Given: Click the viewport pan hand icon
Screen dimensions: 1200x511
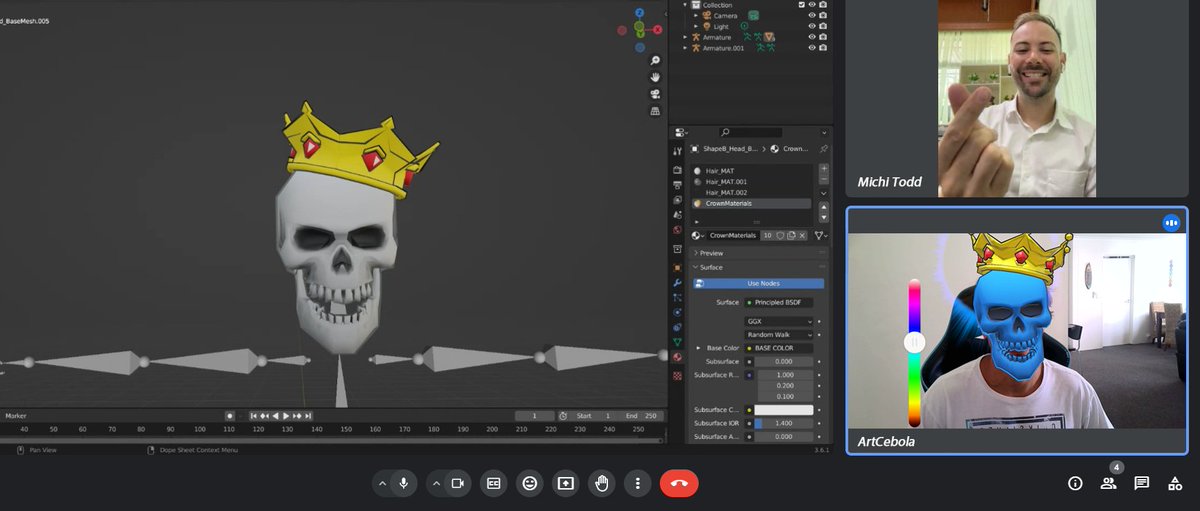Looking at the screenshot, I should (655, 77).
